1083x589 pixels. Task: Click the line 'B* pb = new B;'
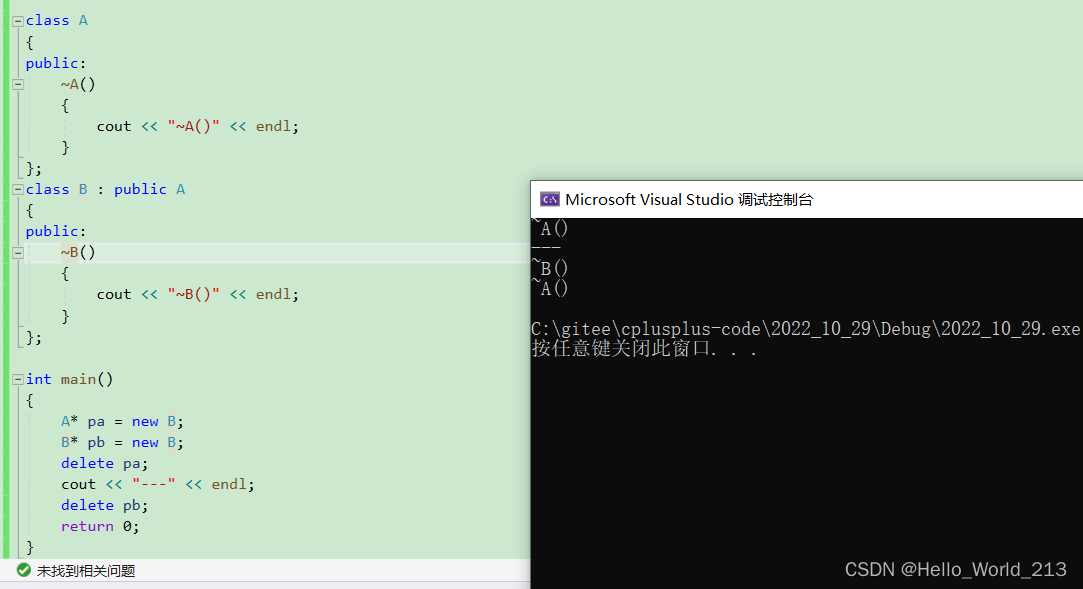point(122,442)
